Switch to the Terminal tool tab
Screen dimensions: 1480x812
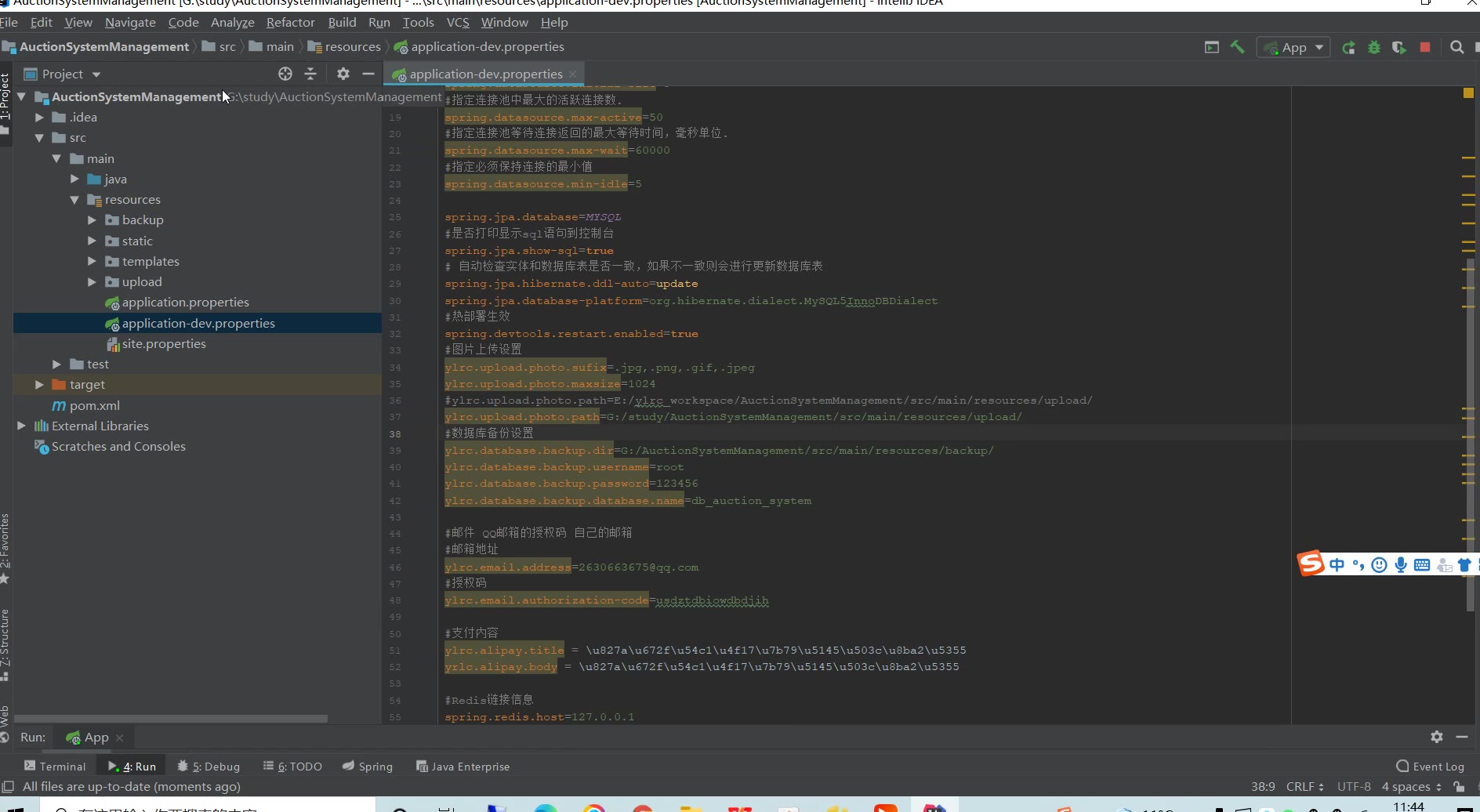[x=55, y=766]
